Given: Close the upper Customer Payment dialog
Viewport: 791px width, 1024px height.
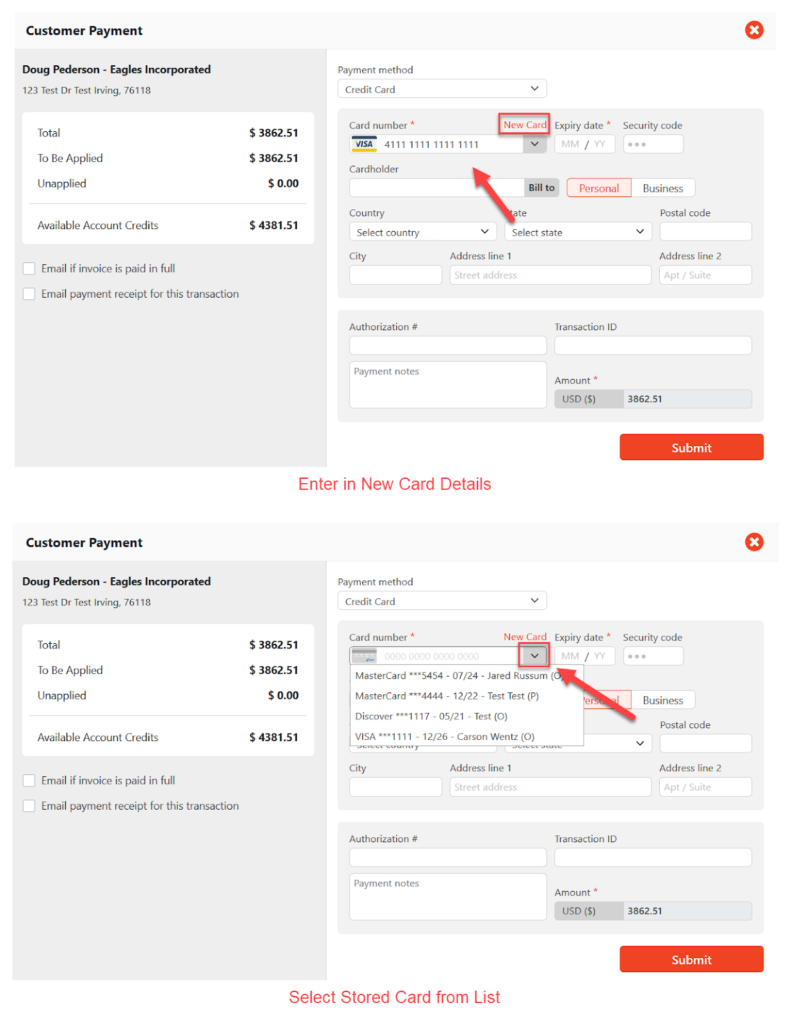Looking at the screenshot, I should click(x=754, y=30).
